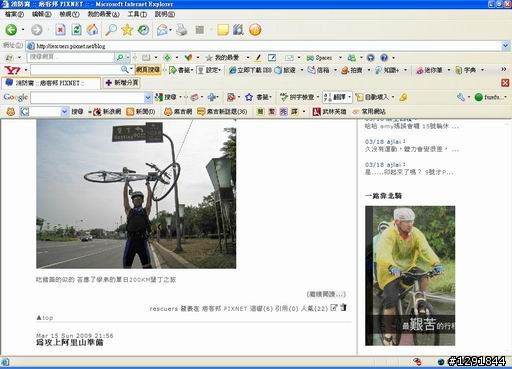The height and width of the screenshot is (369, 512).
Task: Click the green magnifier search button in Live toolbar
Action: (x=120, y=58)
